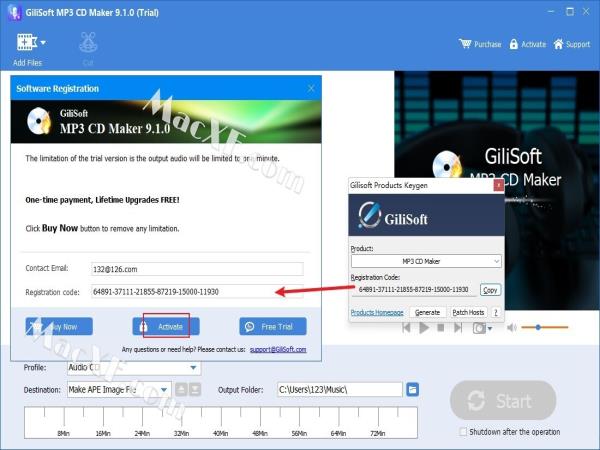This screenshot has height=450, width=600.
Task: Adjust the volume slider
Action: tap(545, 327)
